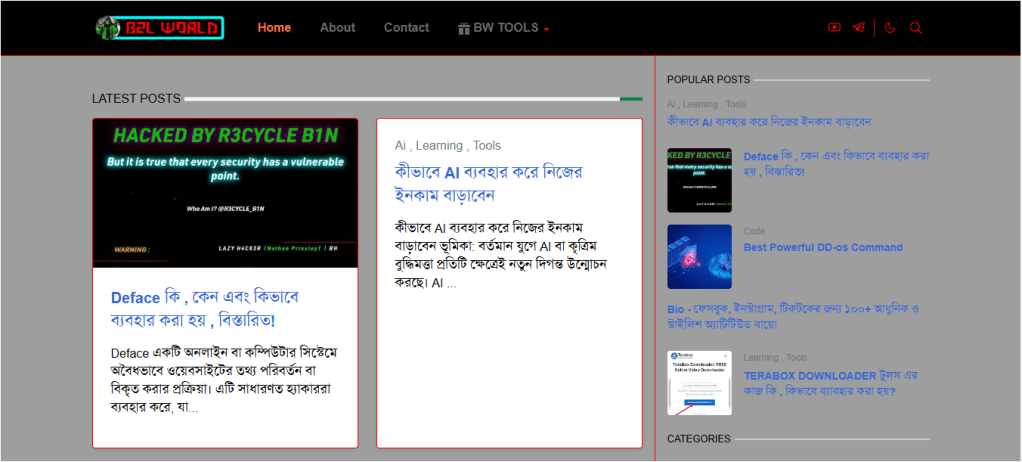
Task: Open the Hacked by R3cycle B1n post image
Action: (x=225, y=193)
